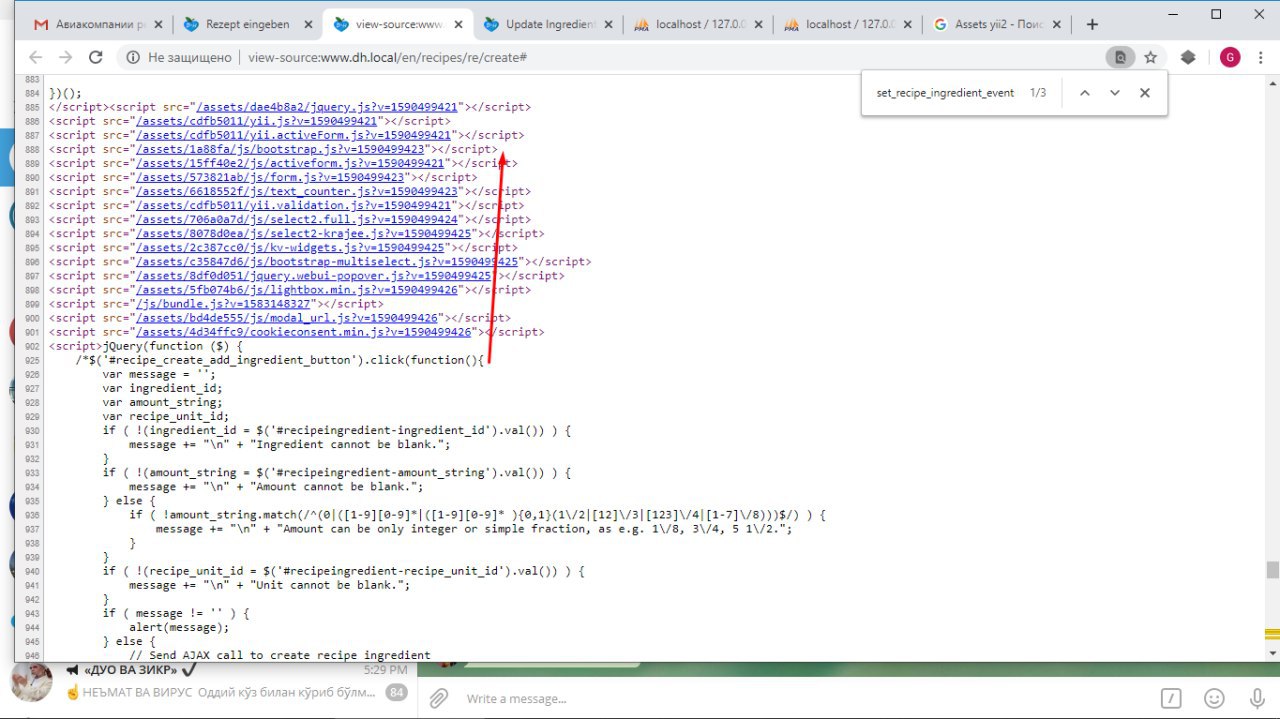Click the Send AJAX call comment line
This screenshot has width=1280, height=719.
click(280, 655)
